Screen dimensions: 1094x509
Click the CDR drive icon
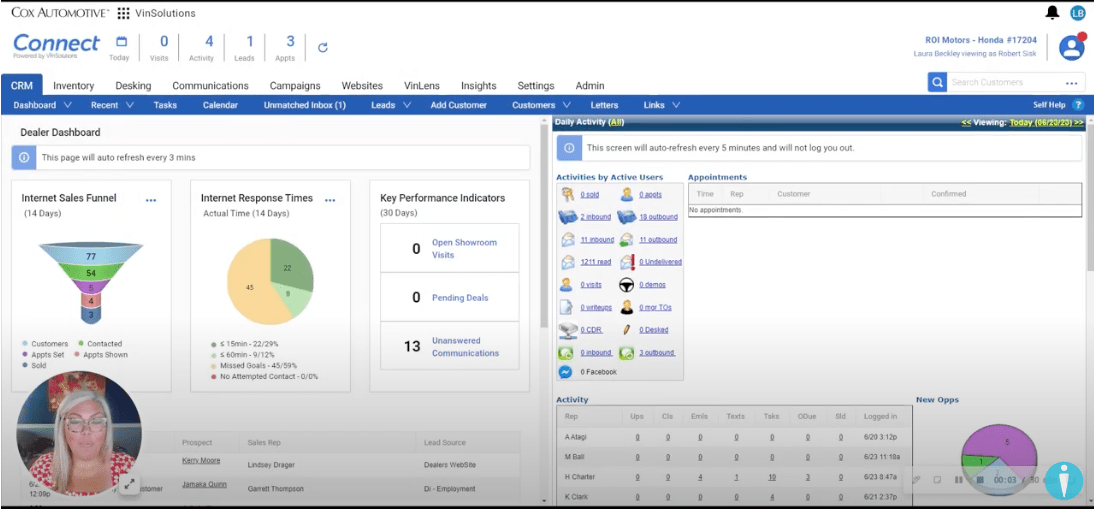coord(567,330)
